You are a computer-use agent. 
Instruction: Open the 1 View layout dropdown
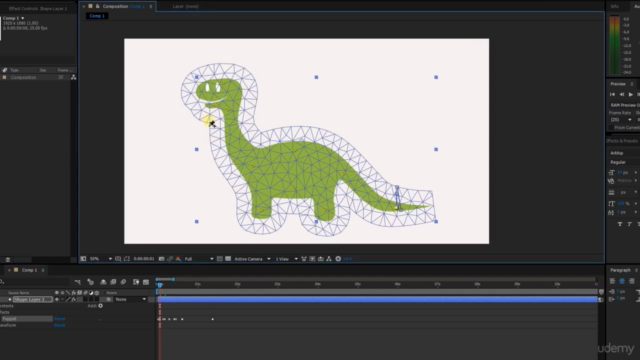point(286,259)
